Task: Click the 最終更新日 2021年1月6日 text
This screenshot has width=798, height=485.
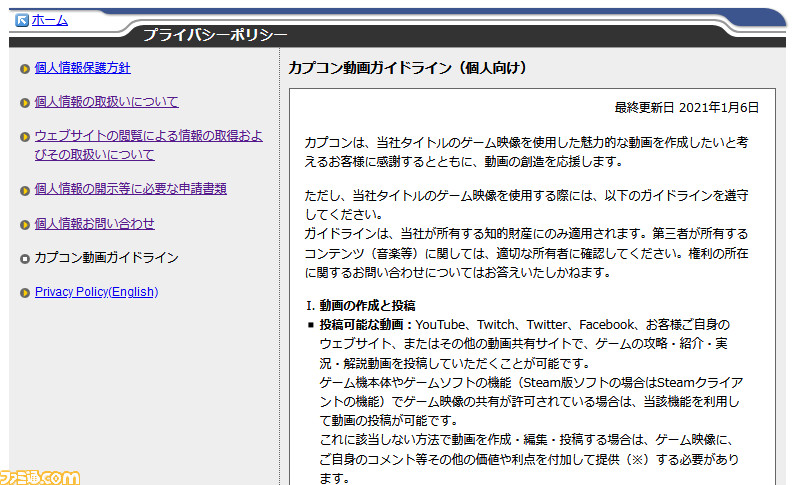Action: 687,107
